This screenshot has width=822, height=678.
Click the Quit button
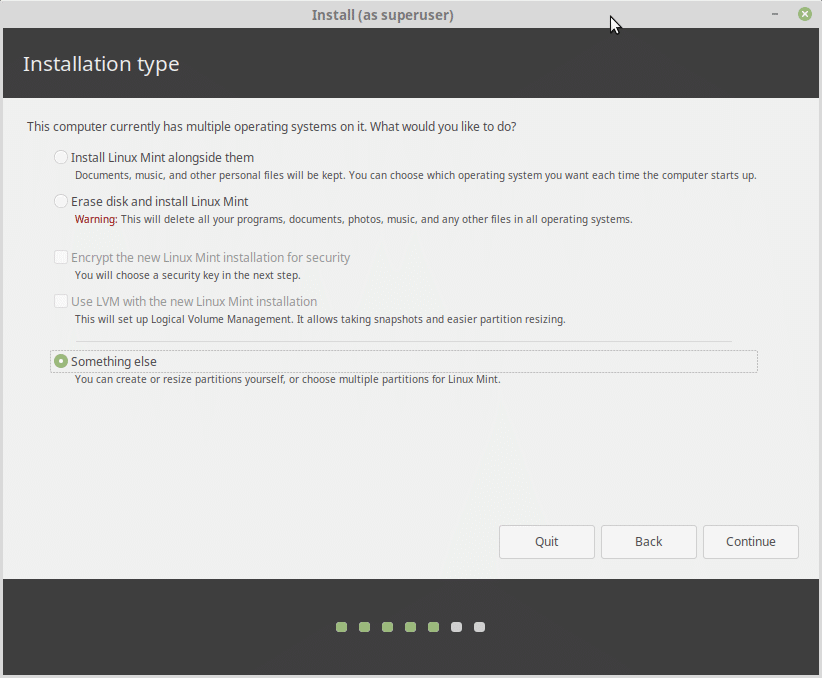pyautogui.click(x=547, y=542)
